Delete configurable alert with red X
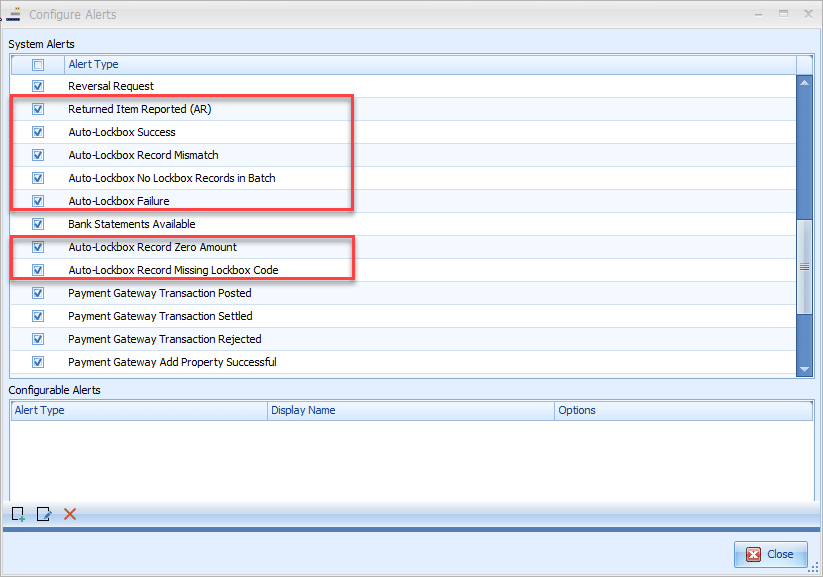The image size is (823, 577). [70, 514]
